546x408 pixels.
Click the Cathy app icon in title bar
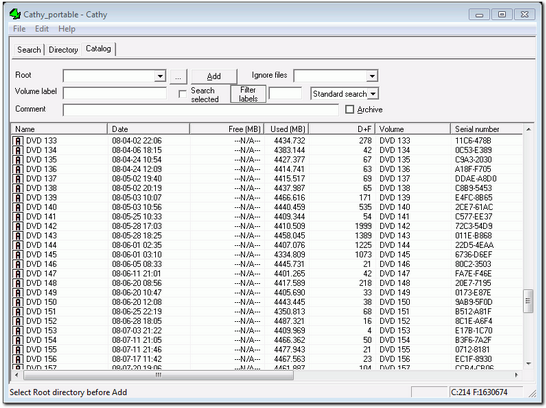[x=15, y=14]
